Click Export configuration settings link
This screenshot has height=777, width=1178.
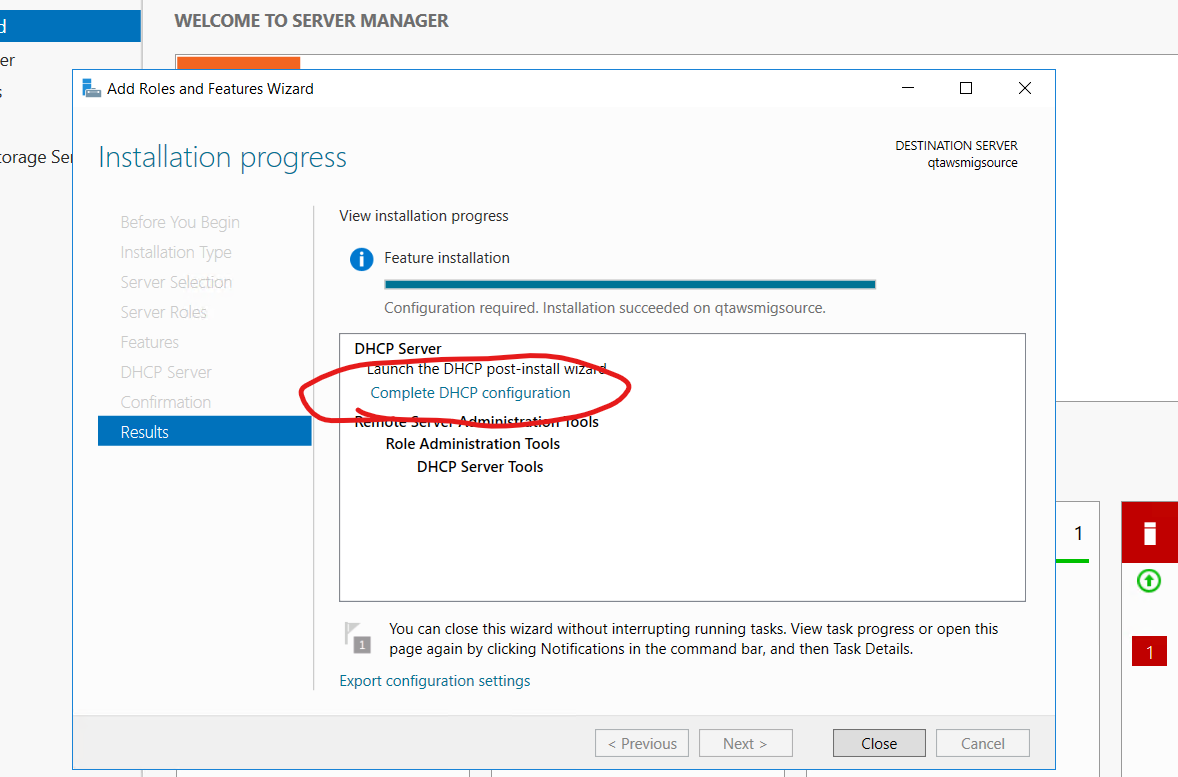(435, 681)
